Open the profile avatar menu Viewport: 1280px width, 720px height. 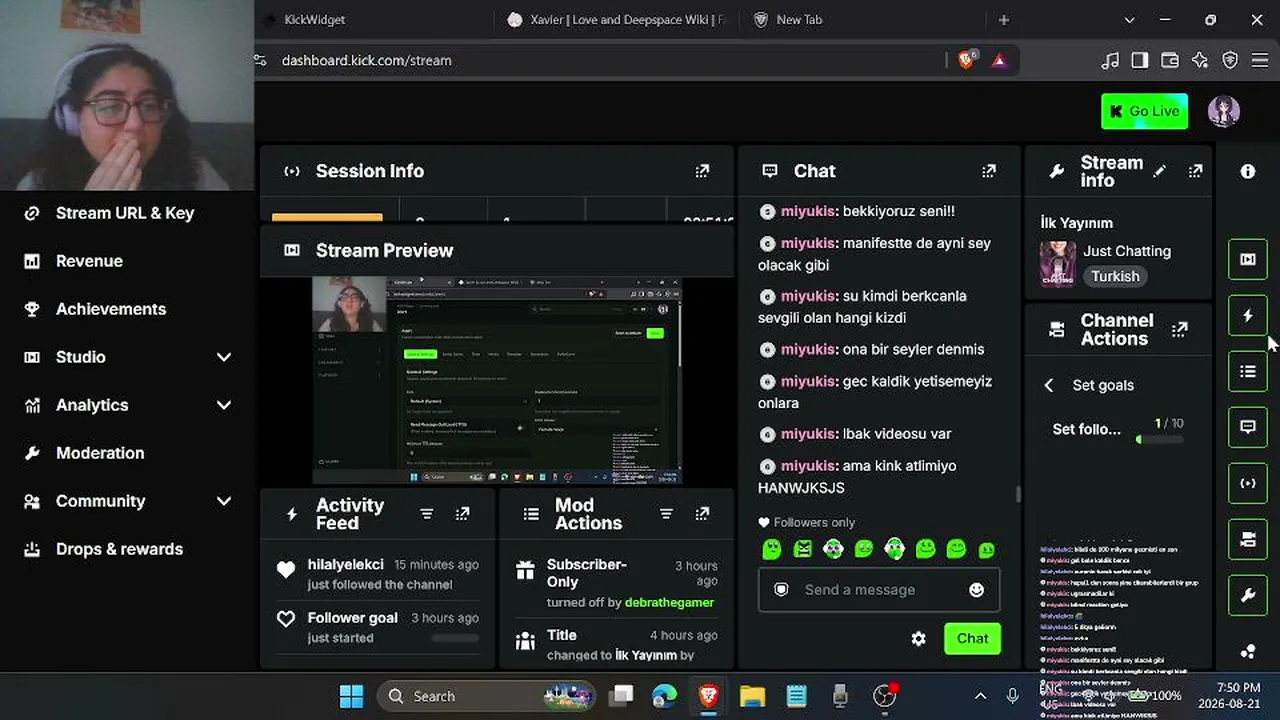1224,111
